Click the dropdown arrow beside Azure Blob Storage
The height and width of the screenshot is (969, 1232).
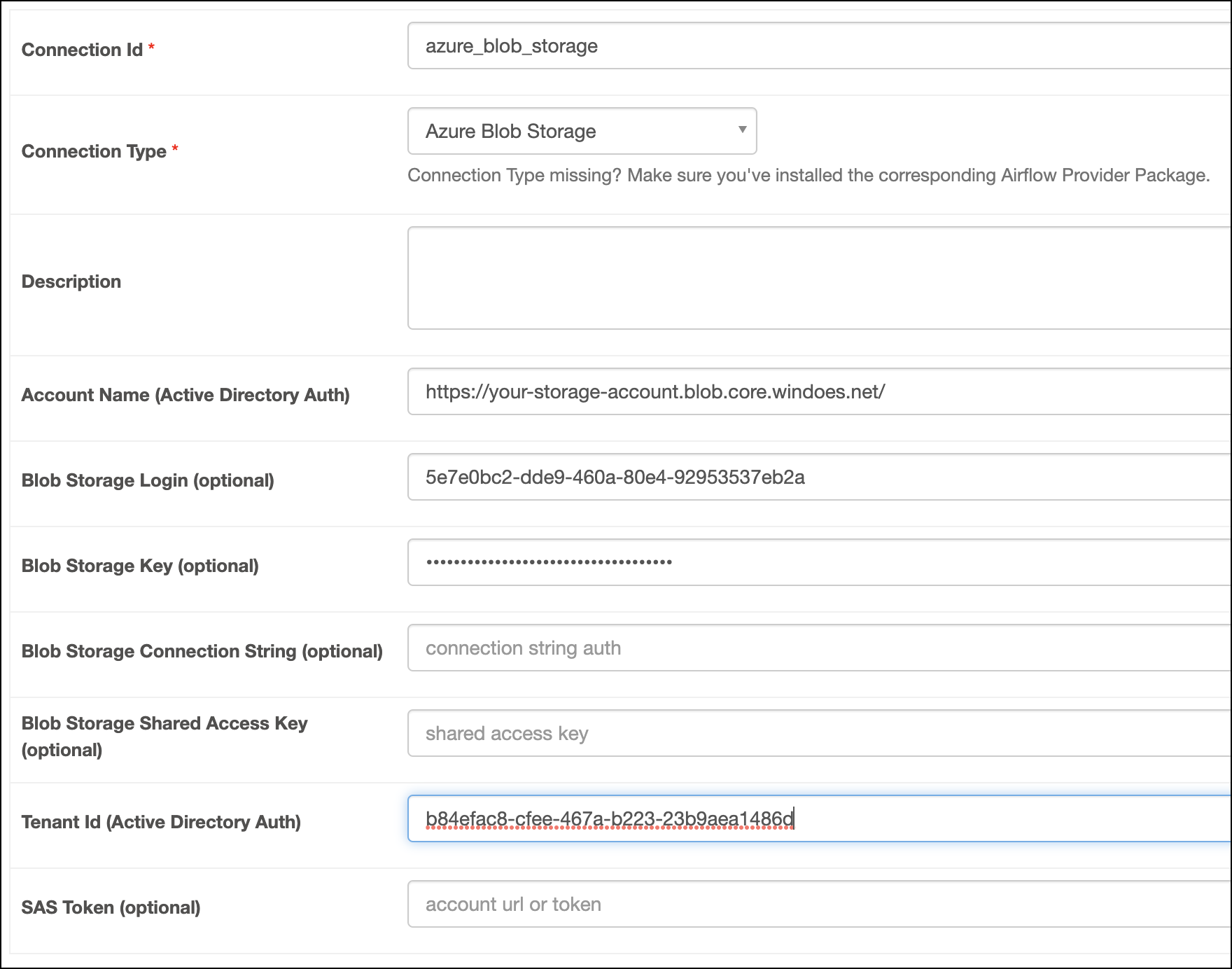pyautogui.click(x=742, y=131)
